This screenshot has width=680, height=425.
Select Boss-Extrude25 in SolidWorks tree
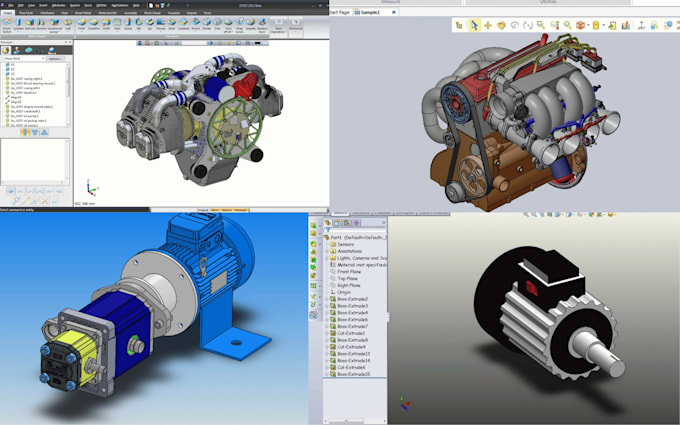(354, 374)
